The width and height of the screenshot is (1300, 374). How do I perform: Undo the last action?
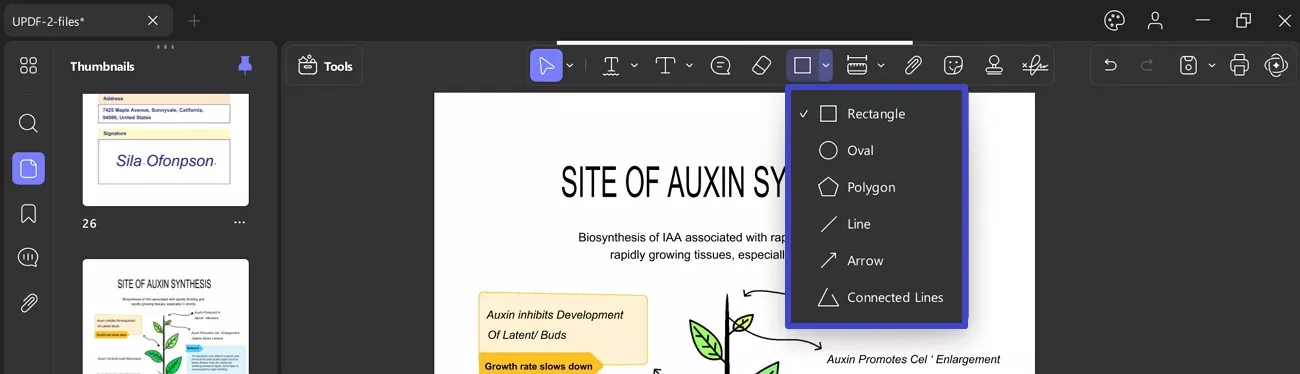1110,65
